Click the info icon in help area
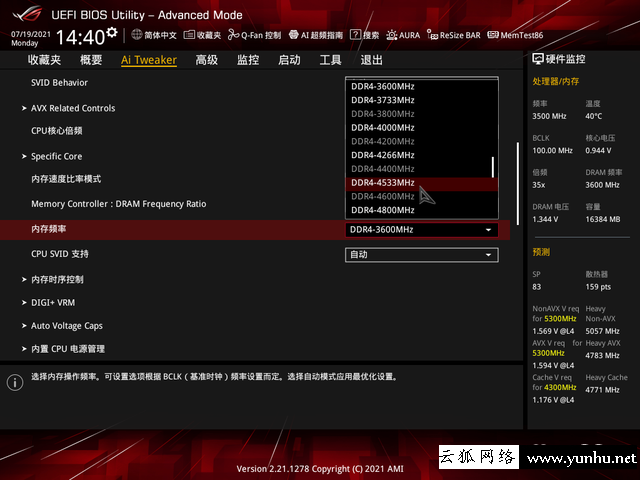 click(x=15, y=382)
